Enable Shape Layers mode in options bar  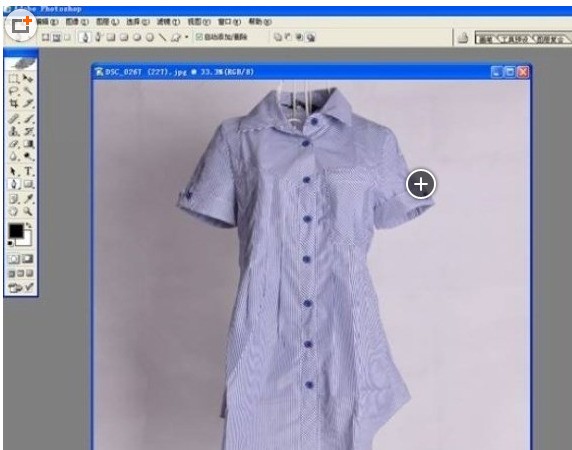pos(46,37)
